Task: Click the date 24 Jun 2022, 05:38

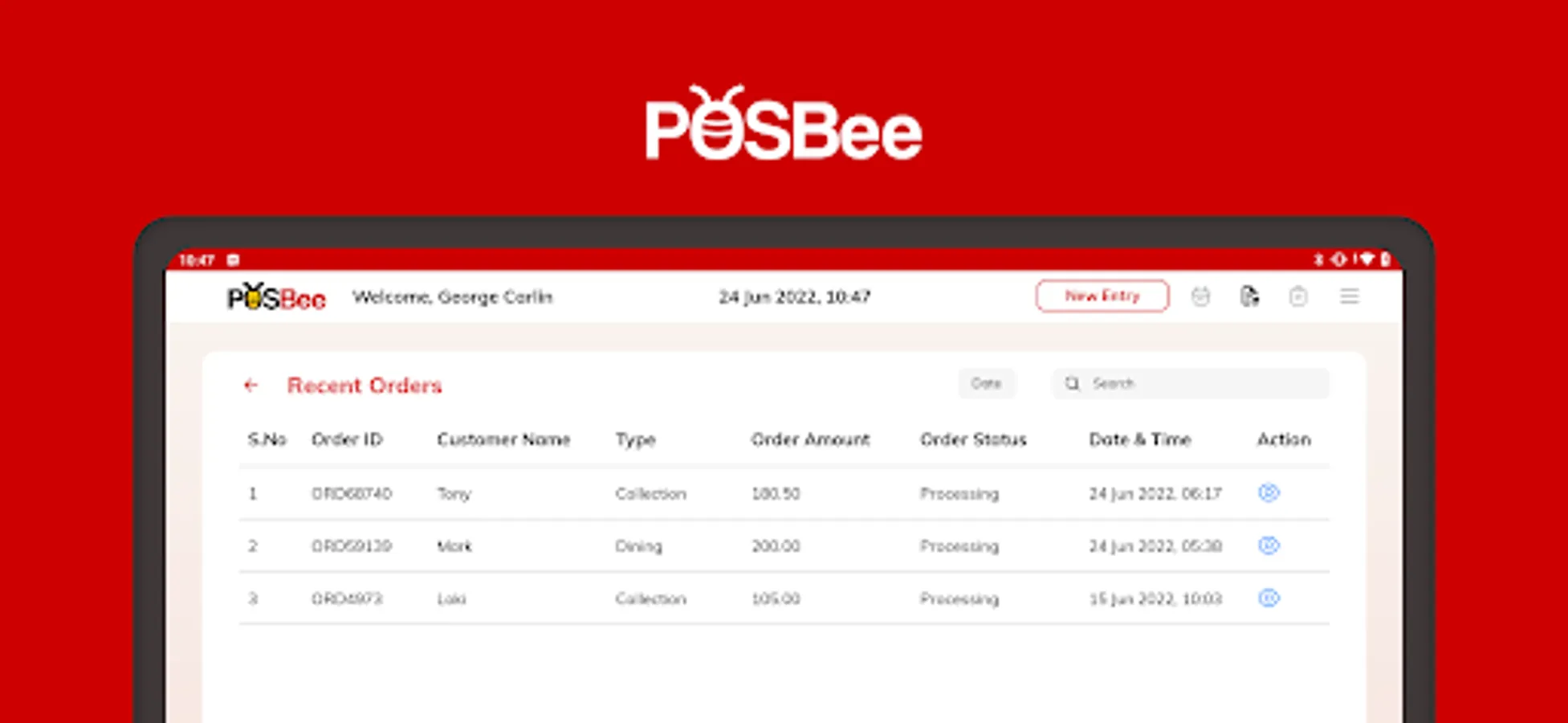Action: tap(1155, 546)
